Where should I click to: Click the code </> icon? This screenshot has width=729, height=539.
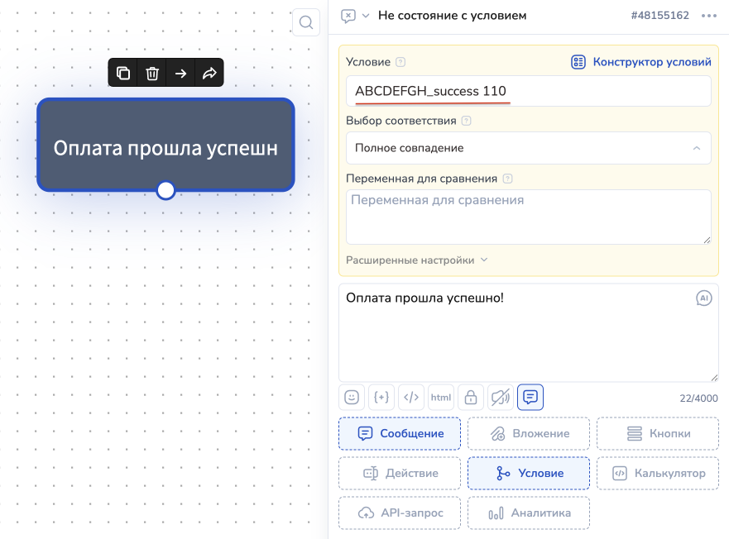[x=411, y=397]
